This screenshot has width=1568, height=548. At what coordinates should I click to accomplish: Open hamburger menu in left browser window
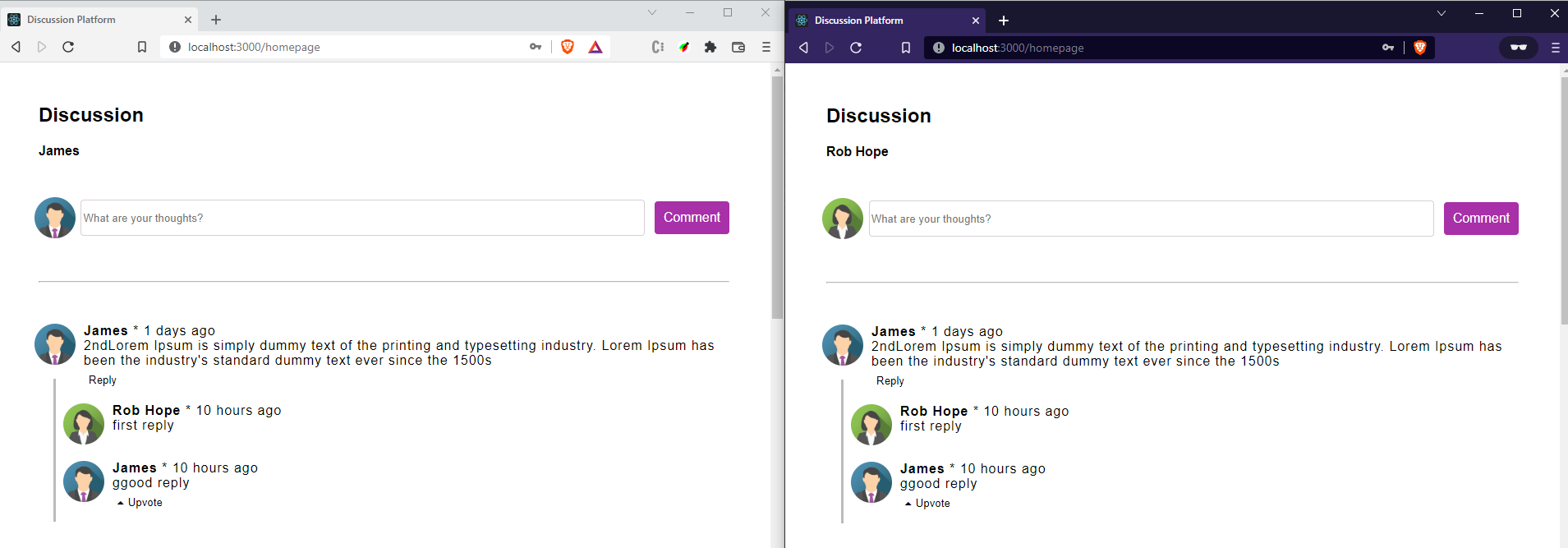[x=766, y=47]
